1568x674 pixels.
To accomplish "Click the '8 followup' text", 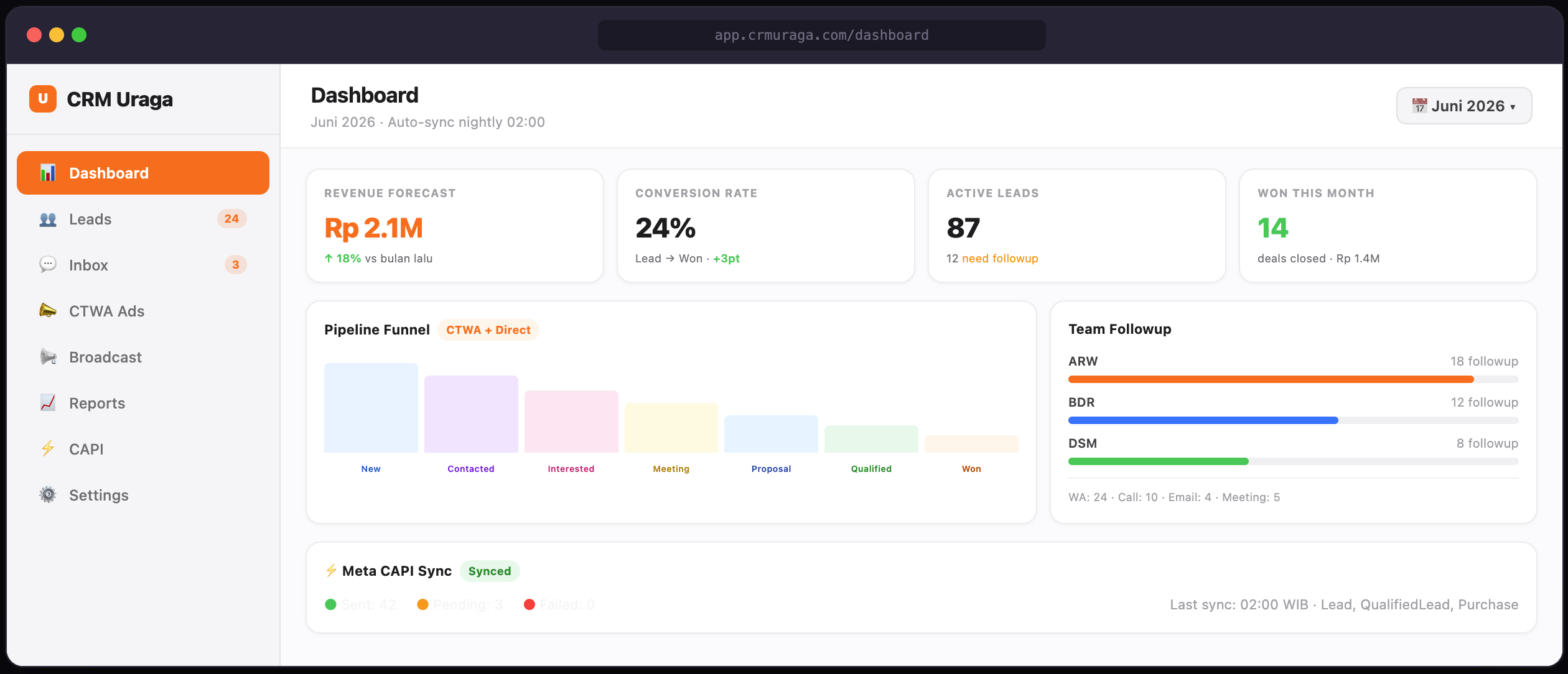I will pyautogui.click(x=1487, y=443).
